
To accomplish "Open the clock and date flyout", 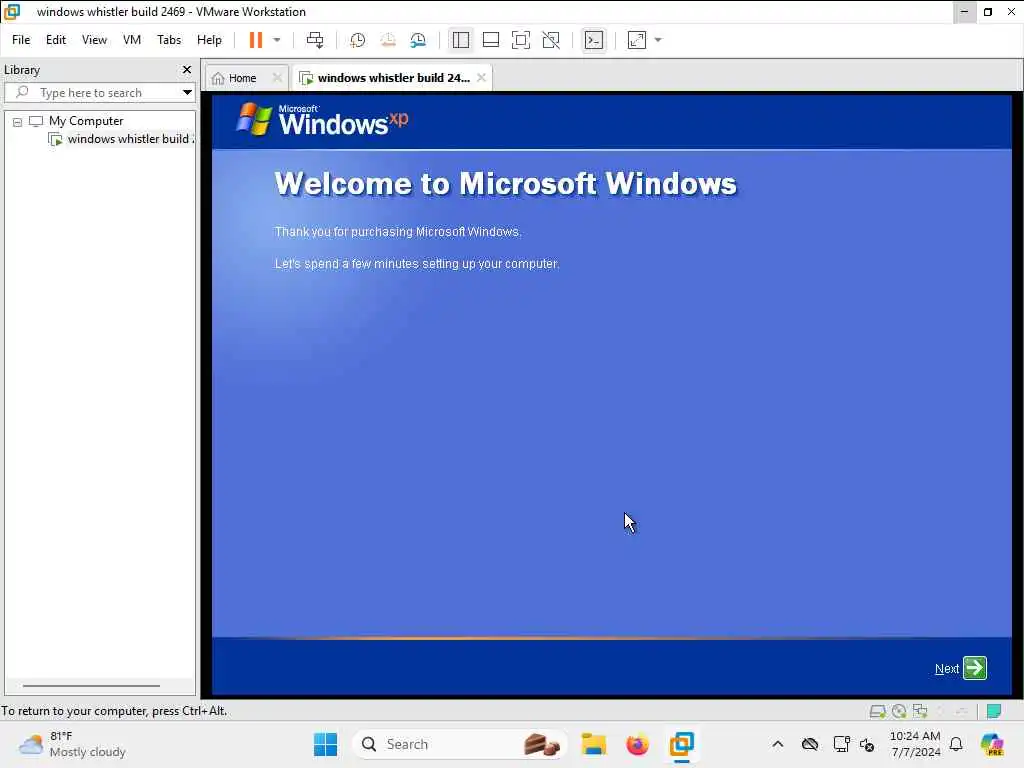I will click(x=915, y=744).
